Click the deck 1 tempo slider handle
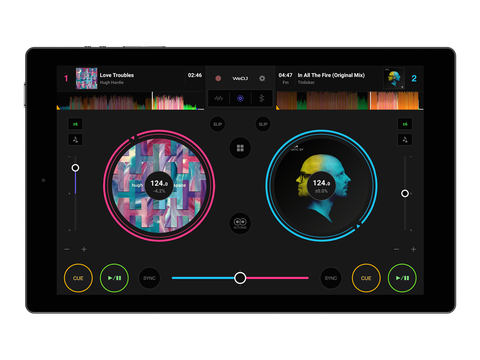Viewport: 480px width, 360px height. [75, 168]
